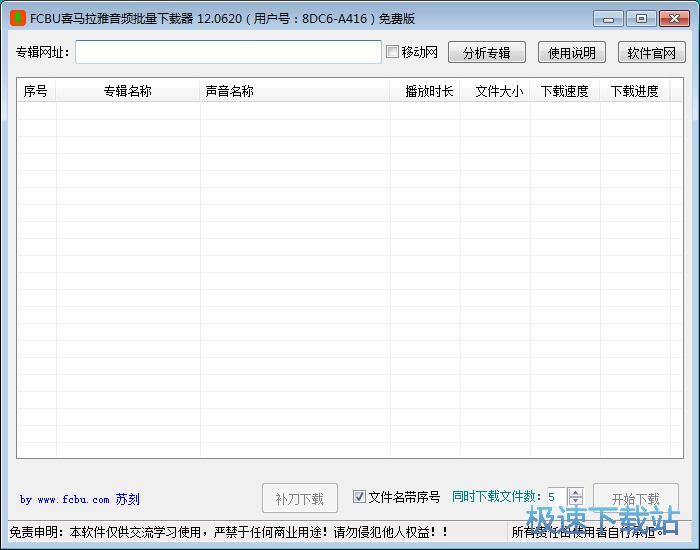Maximize the FCBU downloader window

pos(640,18)
